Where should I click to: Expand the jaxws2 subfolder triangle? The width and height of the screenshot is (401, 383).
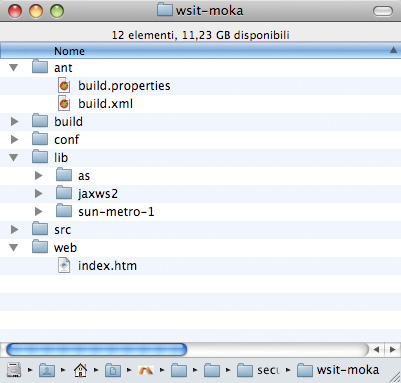click(x=39, y=194)
